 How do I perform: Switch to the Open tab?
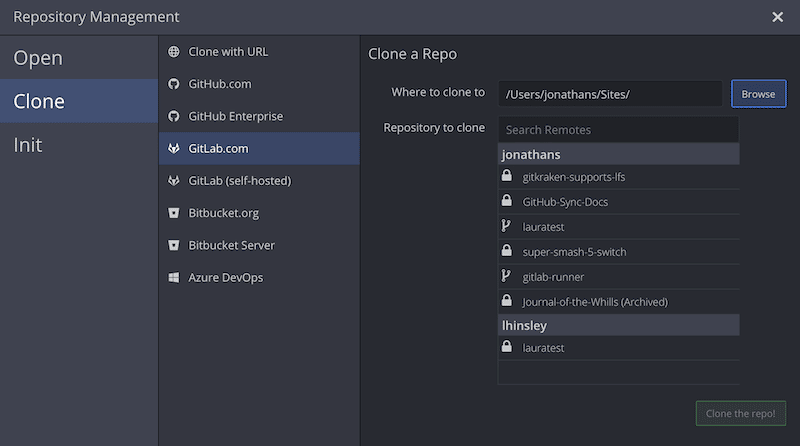38,58
